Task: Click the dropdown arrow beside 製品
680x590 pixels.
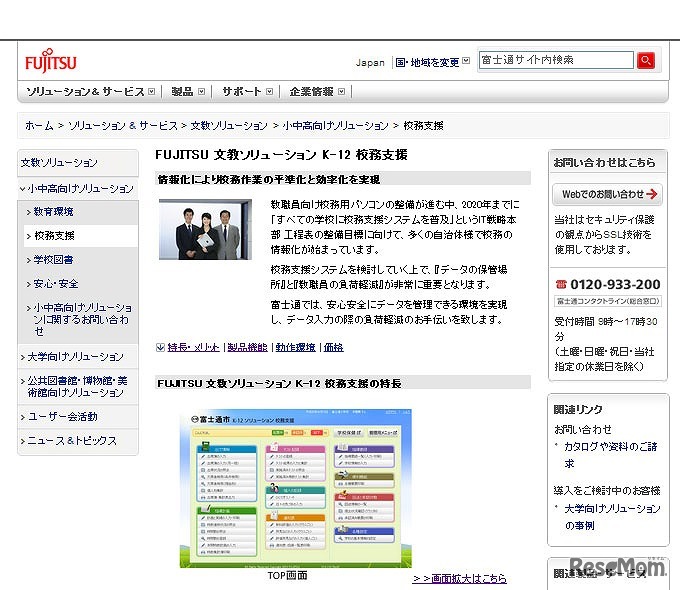Action: click(201, 92)
